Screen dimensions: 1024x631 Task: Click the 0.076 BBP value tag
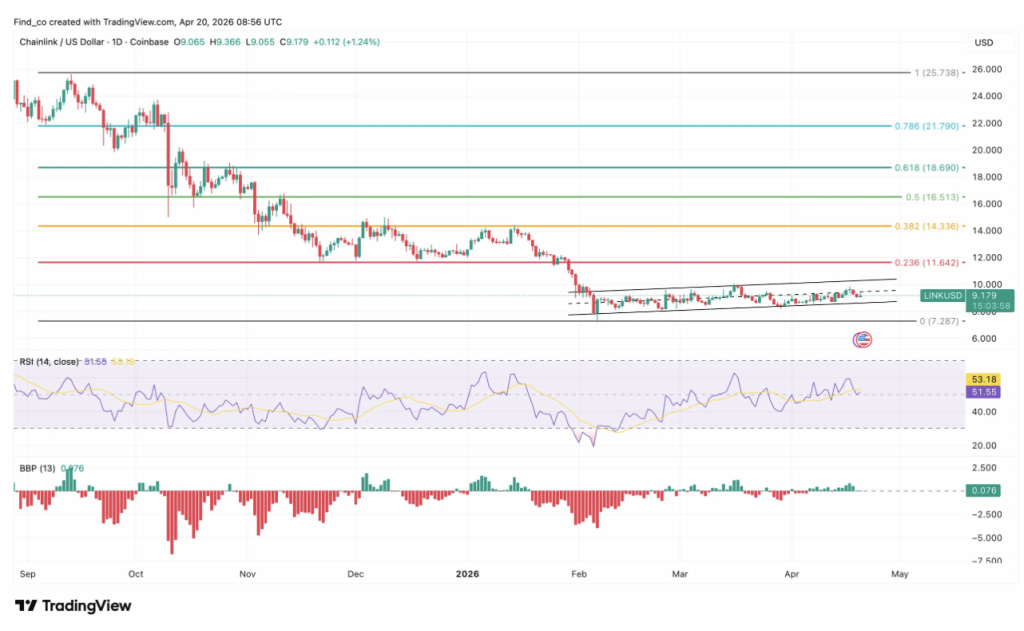[x=985, y=490]
